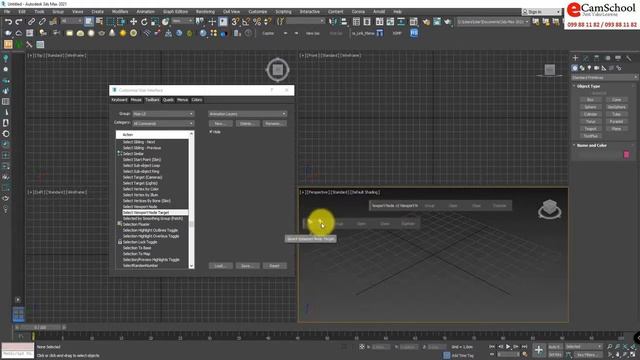Click the Undo arrow in main toolbar
This screenshot has width=640, height=360.
(x=8, y=22)
